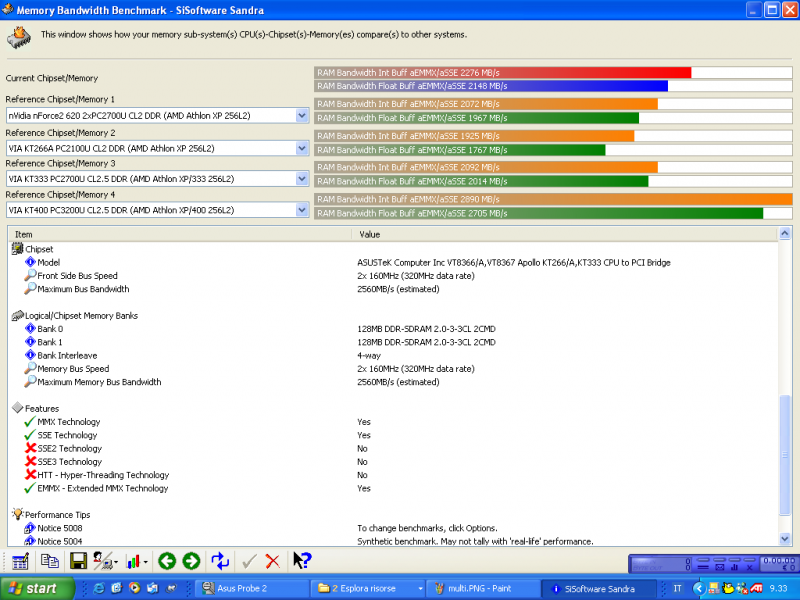Click magnifier icon beside Maximum Bus Bandwidth
Screen dimensions: 800x600
coord(30,288)
